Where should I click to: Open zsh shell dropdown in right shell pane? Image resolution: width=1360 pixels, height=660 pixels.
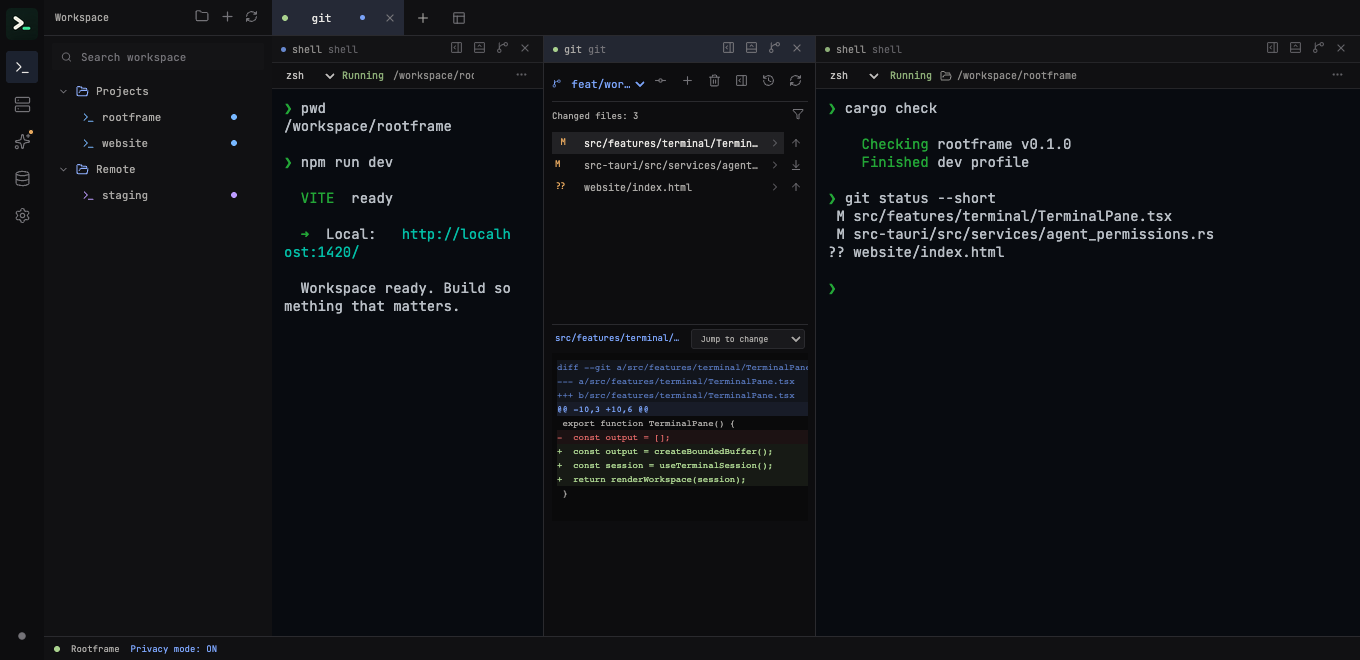tap(852, 75)
